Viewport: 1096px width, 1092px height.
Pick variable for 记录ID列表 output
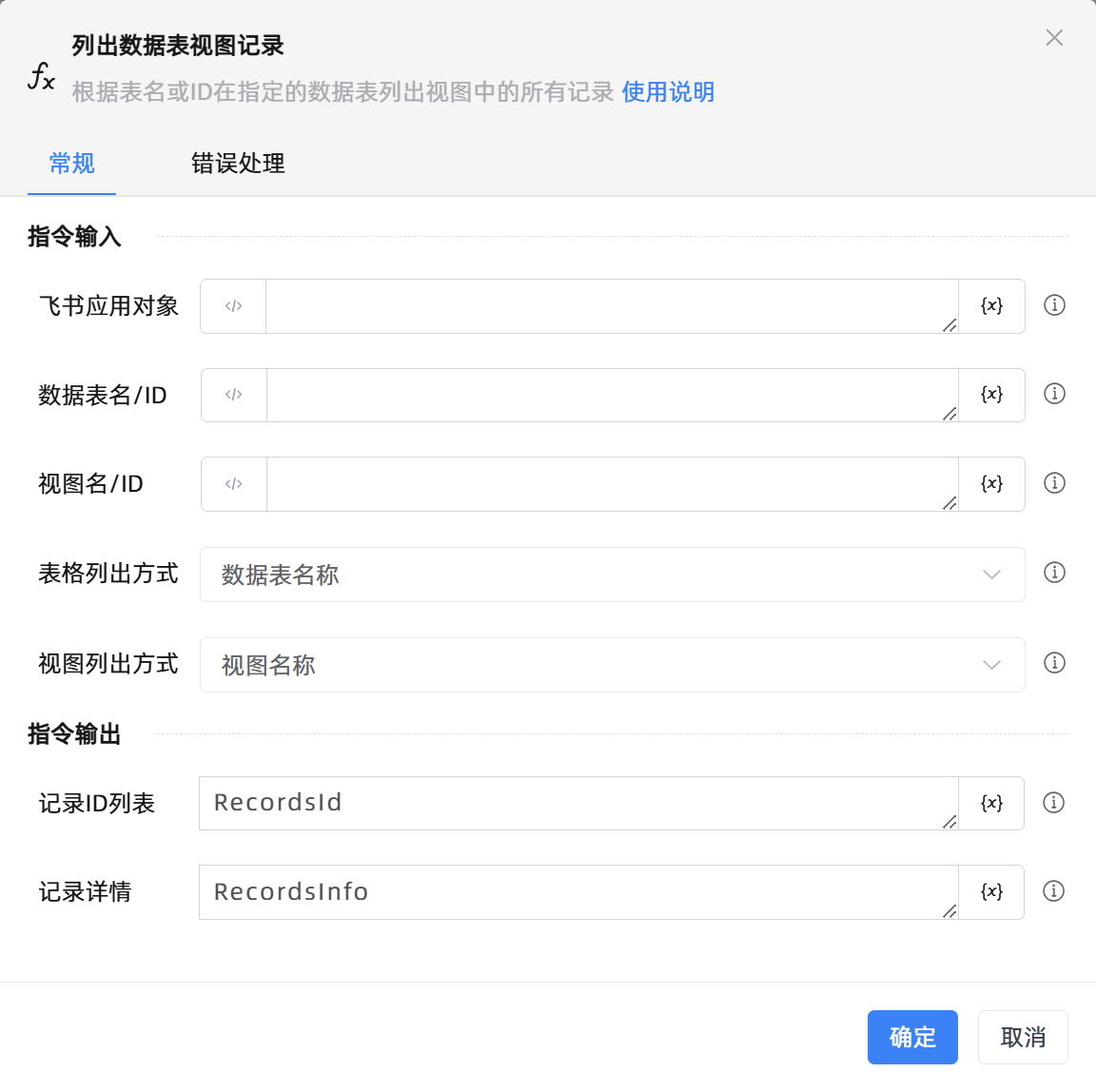click(x=991, y=803)
